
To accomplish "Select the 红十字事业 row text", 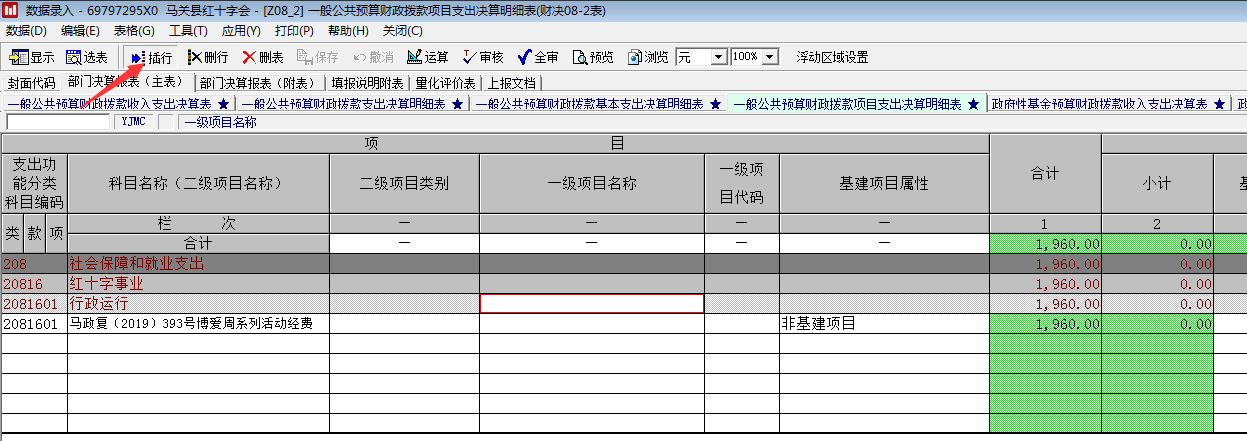I will tap(106, 284).
